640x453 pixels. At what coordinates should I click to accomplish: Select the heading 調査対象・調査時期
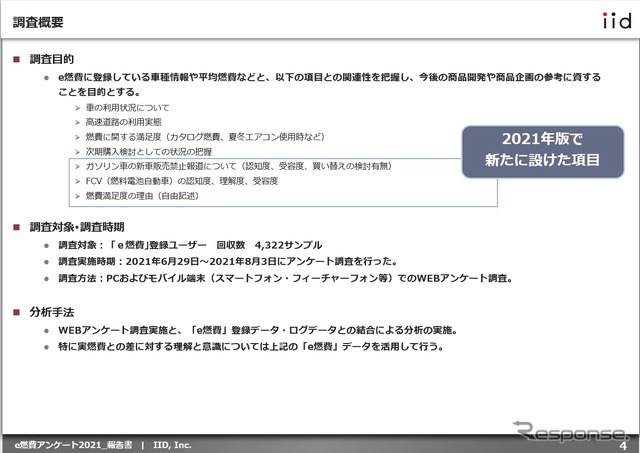(x=77, y=227)
